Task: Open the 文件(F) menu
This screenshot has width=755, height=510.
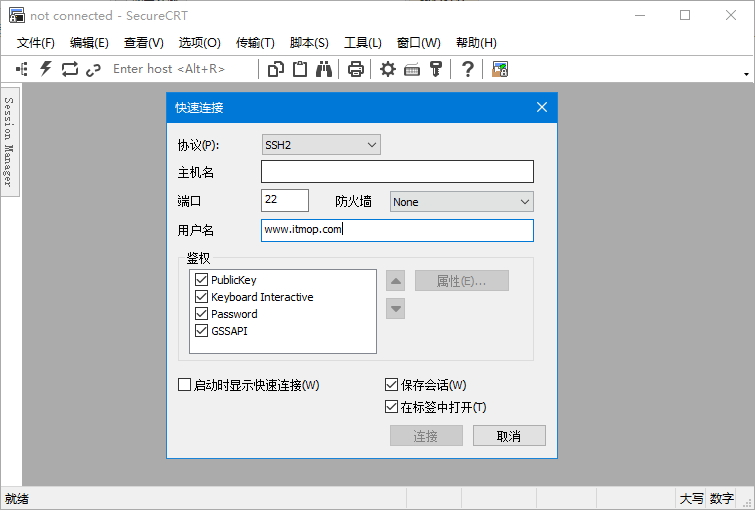Action: 36,43
